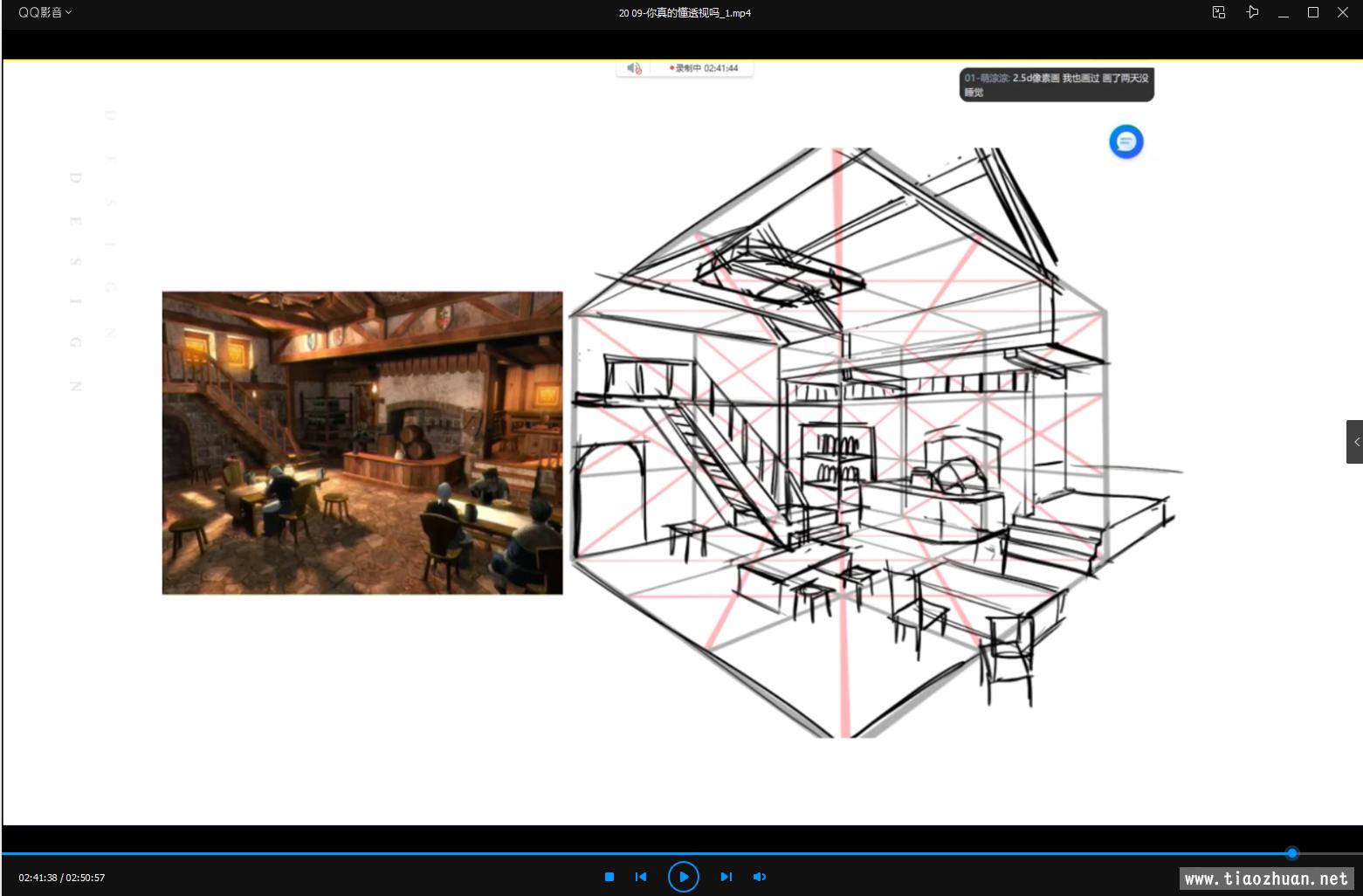Click the video file title in title bar
Viewport: 1363px width, 896px height.
pyautogui.click(x=685, y=13)
